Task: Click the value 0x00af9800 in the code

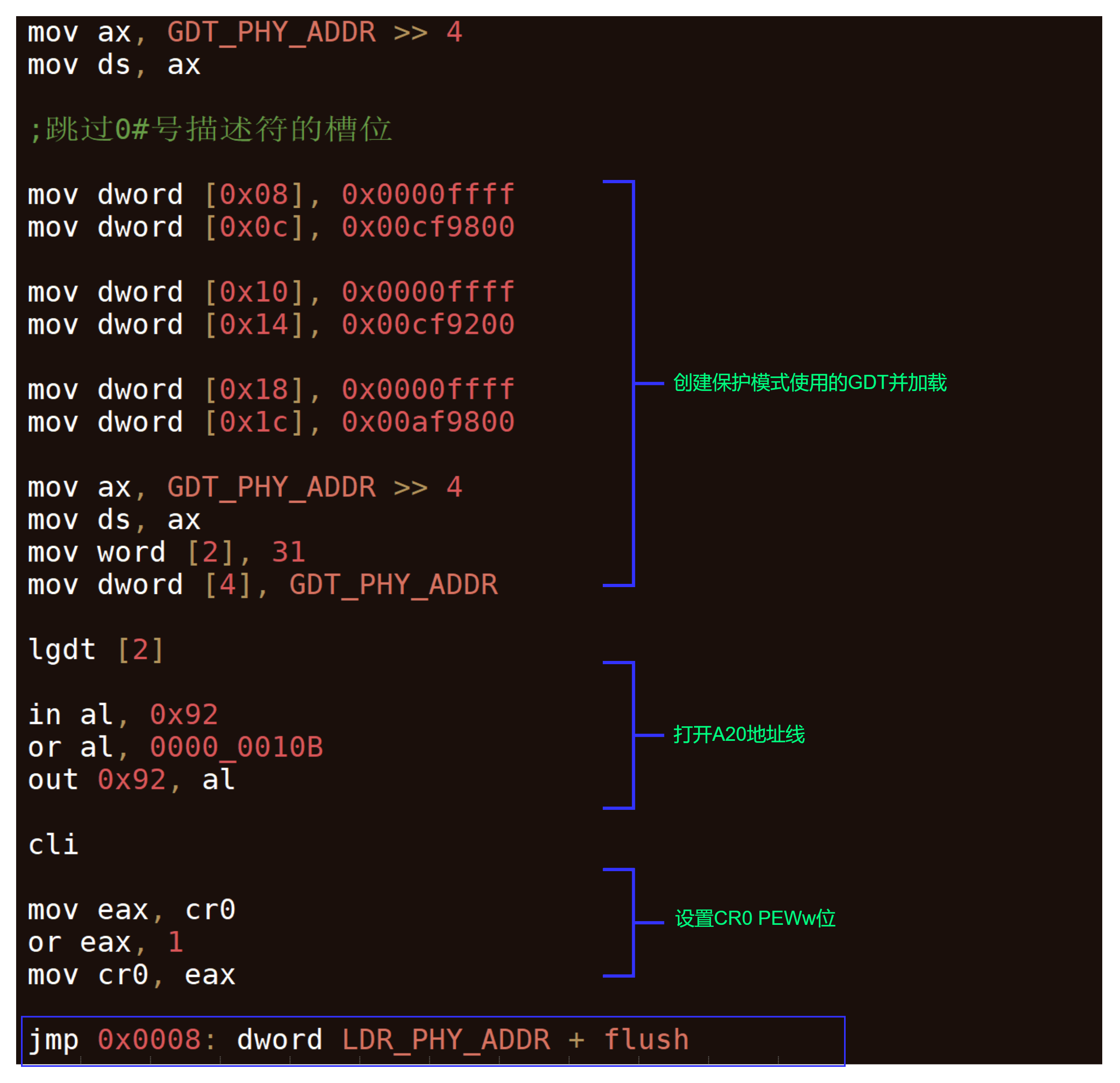Action: (x=428, y=422)
